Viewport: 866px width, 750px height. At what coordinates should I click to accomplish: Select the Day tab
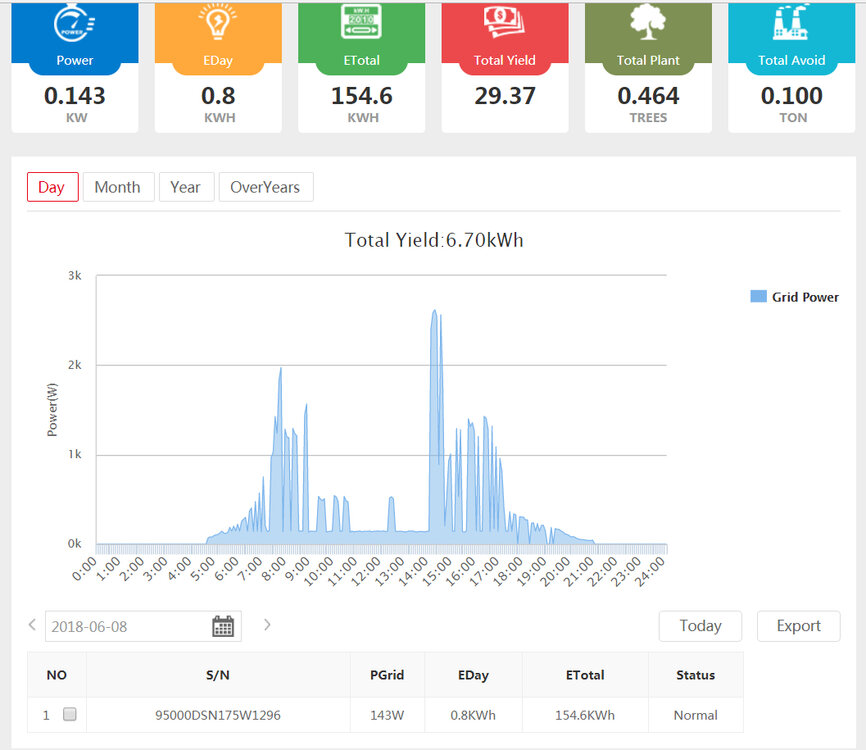pos(52,187)
